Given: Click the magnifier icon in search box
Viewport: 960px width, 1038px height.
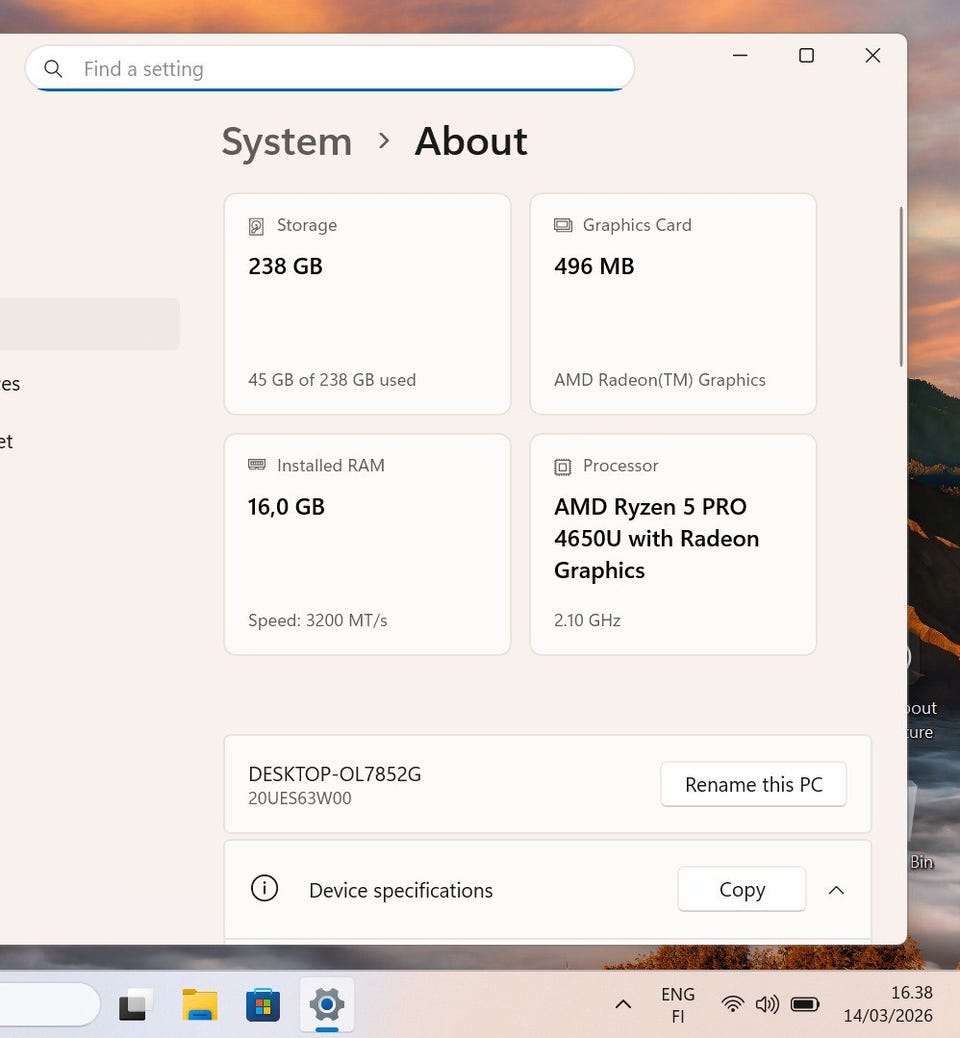Looking at the screenshot, I should coord(54,69).
